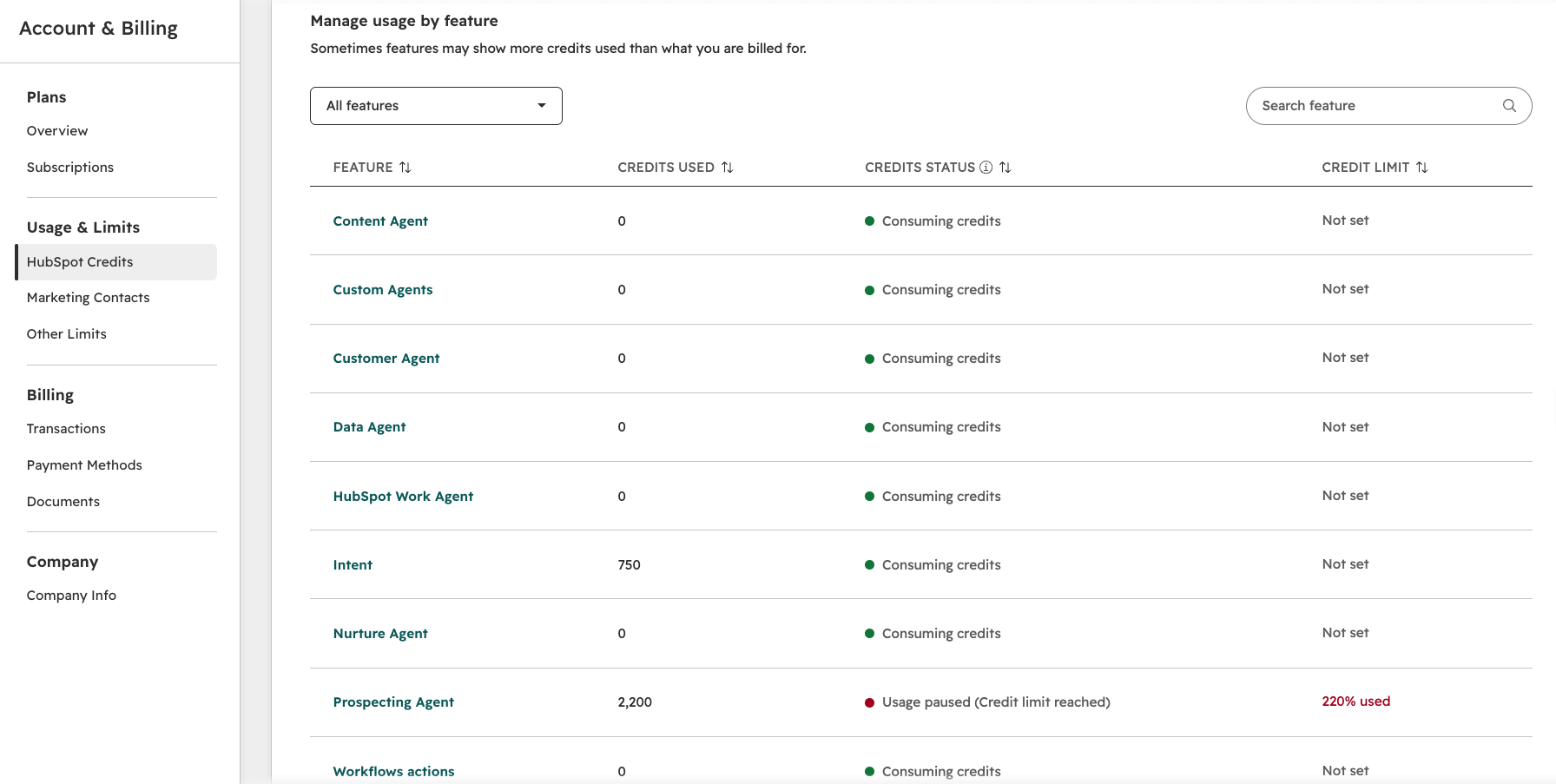
Task: Click the Account & Billing heading
Action: tap(98, 29)
